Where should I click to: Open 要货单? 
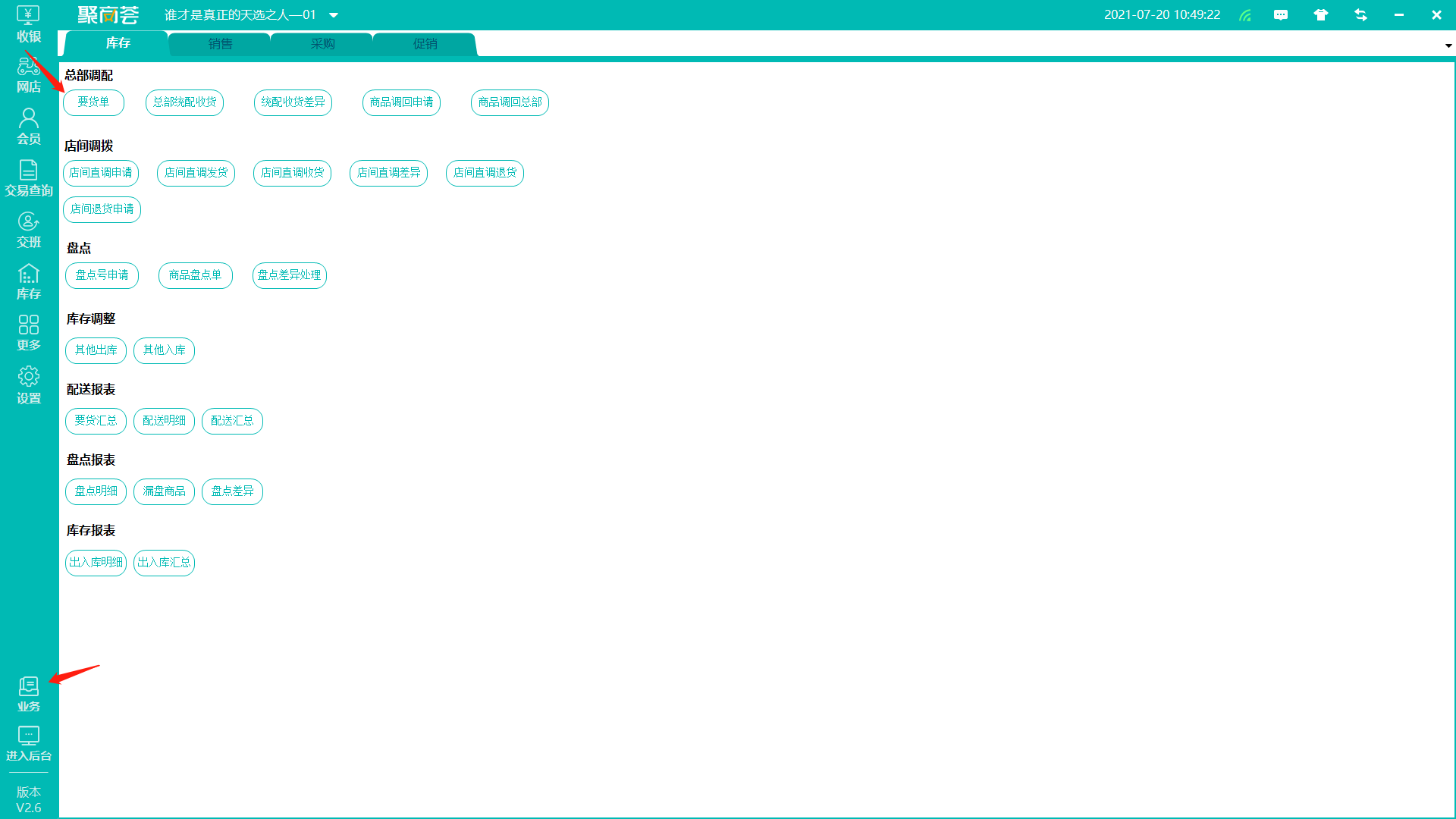pyautogui.click(x=93, y=102)
